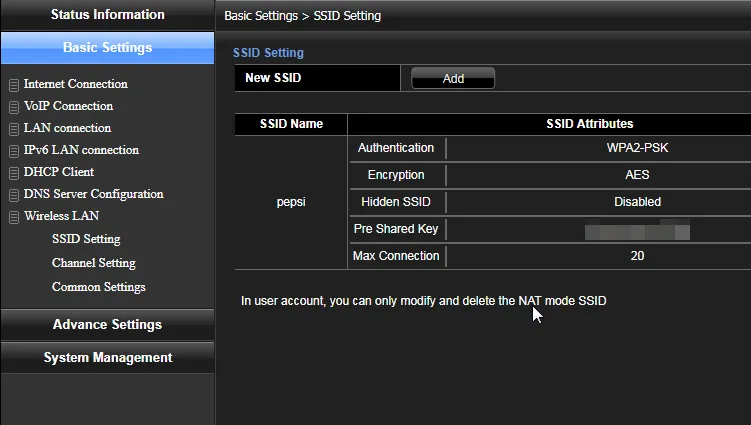Collapse the Basic Settings section
Image resolution: width=751 pixels, height=425 pixels.
click(x=107, y=48)
